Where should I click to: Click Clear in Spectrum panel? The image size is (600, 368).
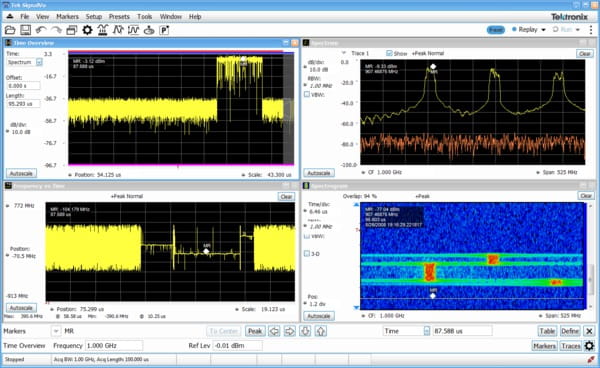(x=585, y=54)
